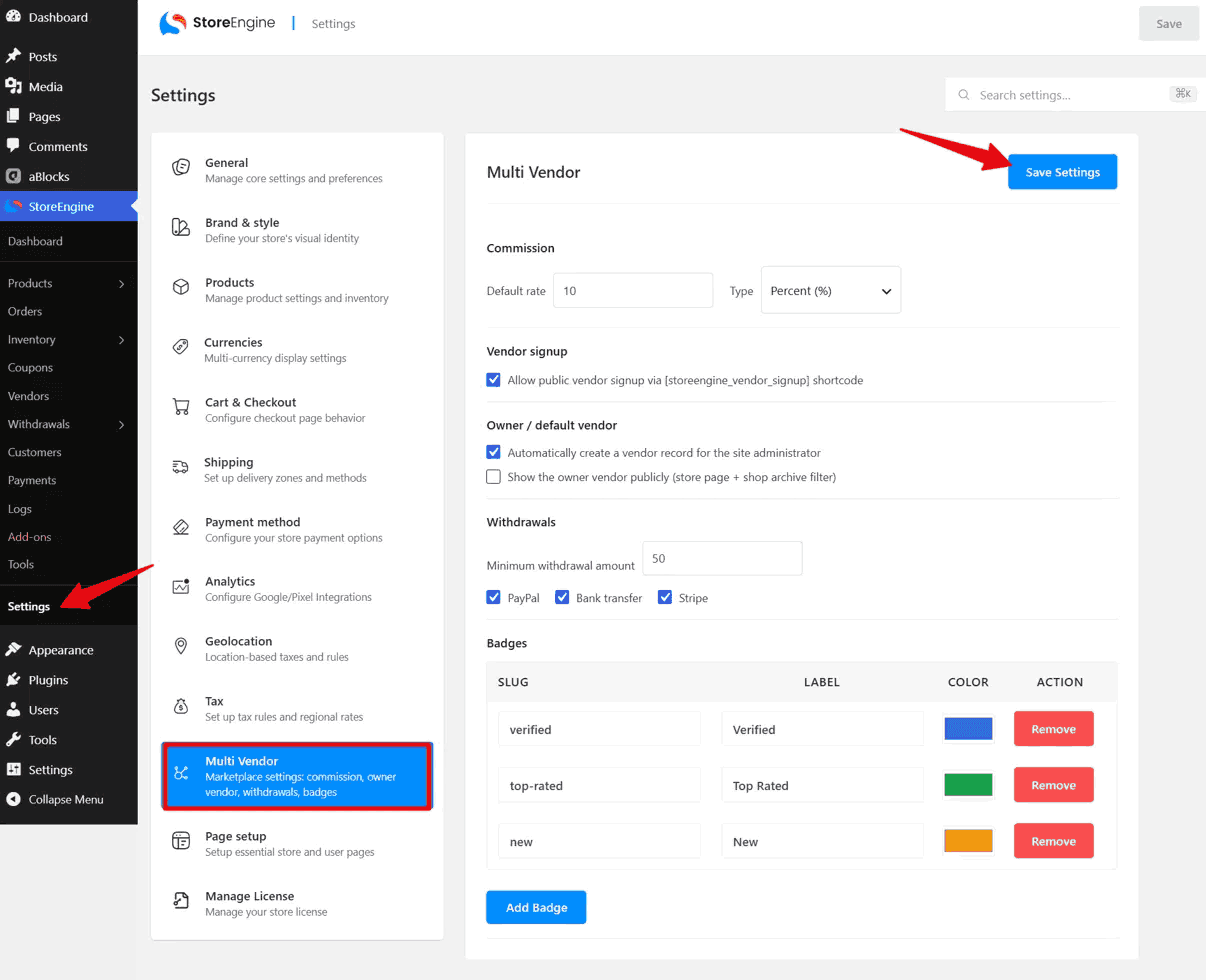Click the Save Settings button
The image size is (1206, 980).
[x=1062, y=172]
